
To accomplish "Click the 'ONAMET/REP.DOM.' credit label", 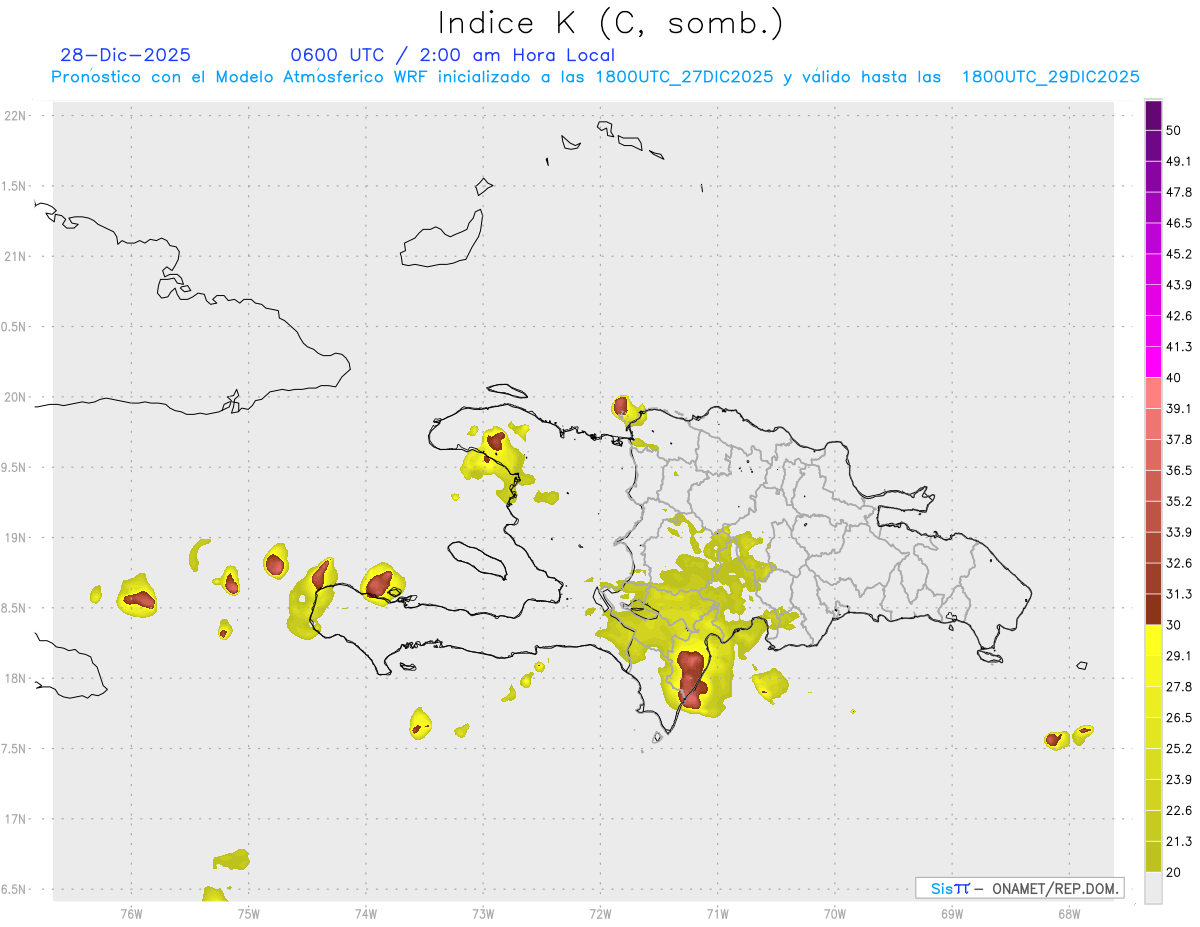I will [1055, 888].
